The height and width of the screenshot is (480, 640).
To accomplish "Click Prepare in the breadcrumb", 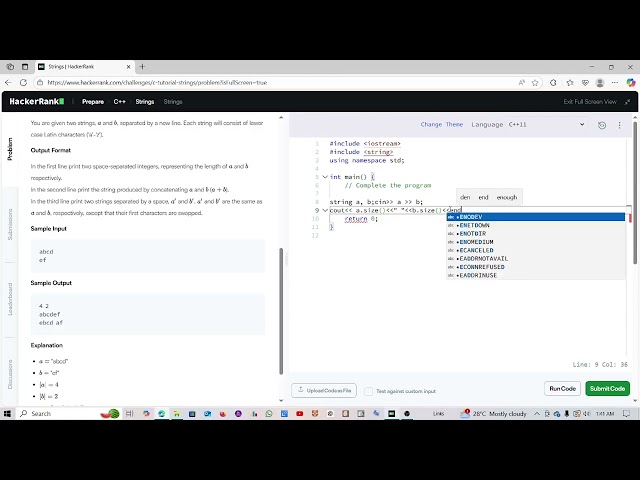I will (x=93, y=102).
